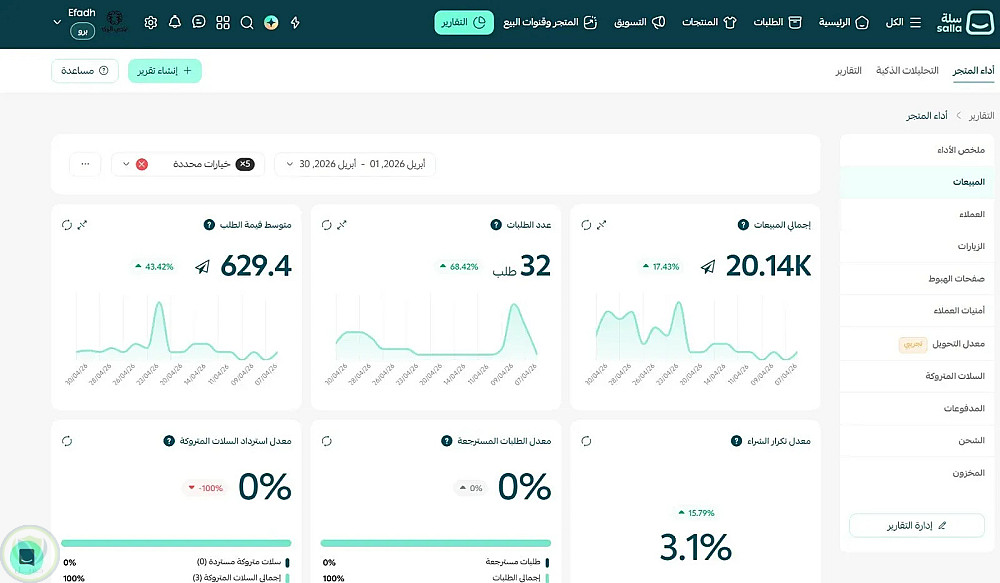
Task: Expand the Efadh account menu chevron
Action: coord(57,22)
